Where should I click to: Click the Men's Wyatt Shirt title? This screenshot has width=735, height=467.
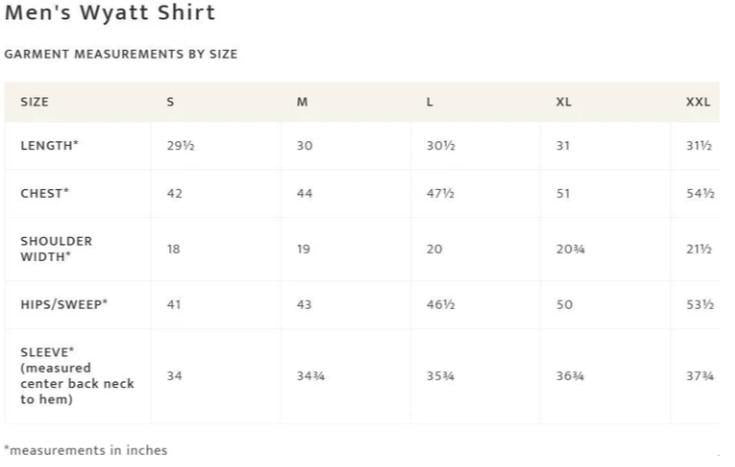pos(110,13)
